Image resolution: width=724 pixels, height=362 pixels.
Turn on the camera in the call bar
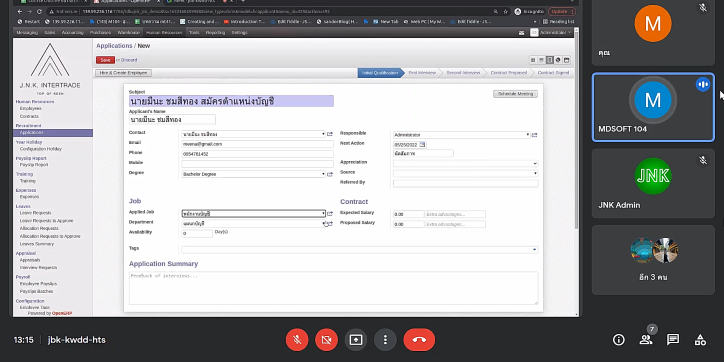pyautogui.click(x=326, y=340)
